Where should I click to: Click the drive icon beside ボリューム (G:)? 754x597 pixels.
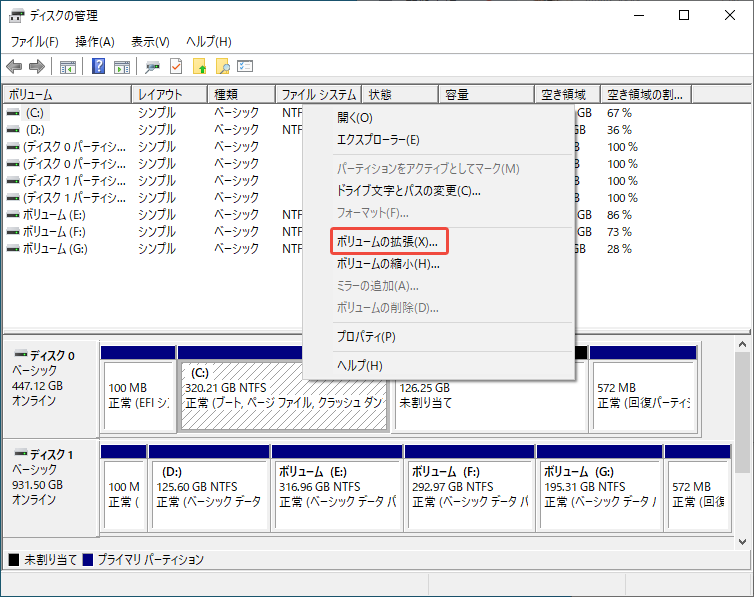tap(13, 249)
